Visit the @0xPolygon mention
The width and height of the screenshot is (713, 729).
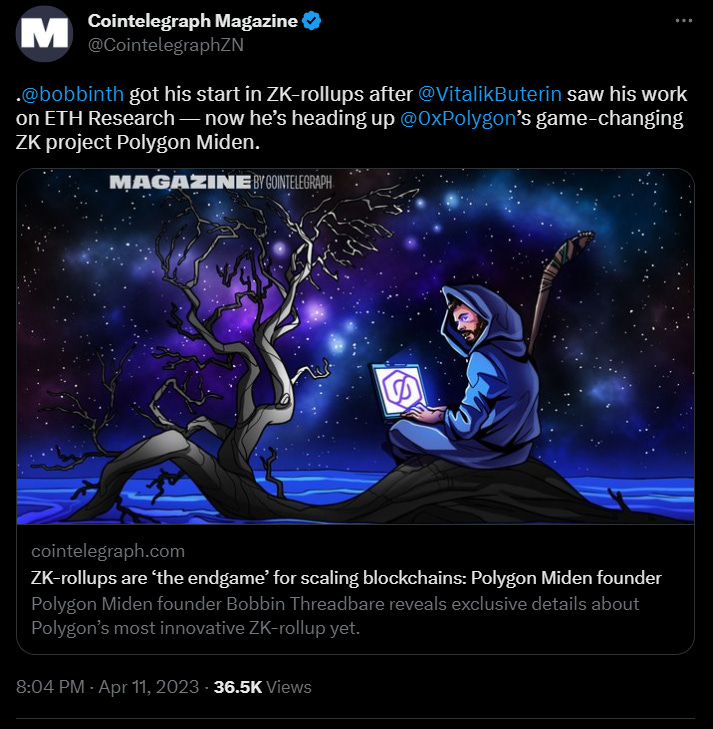(458, 119)
